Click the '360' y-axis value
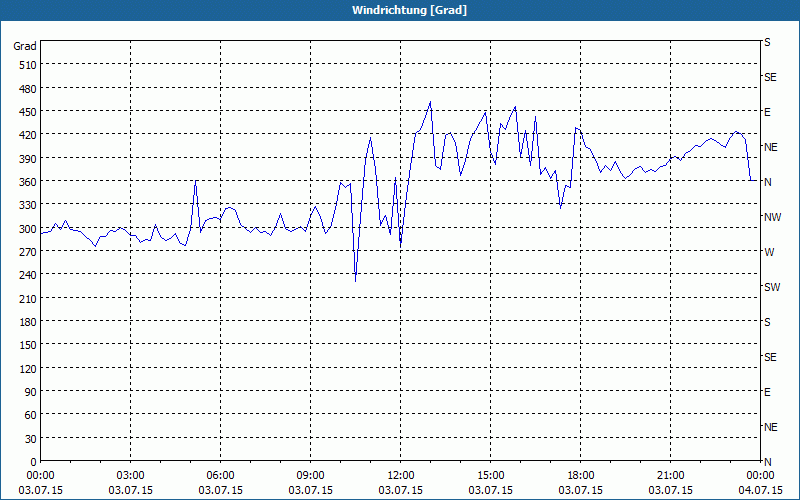 [29, 182]
